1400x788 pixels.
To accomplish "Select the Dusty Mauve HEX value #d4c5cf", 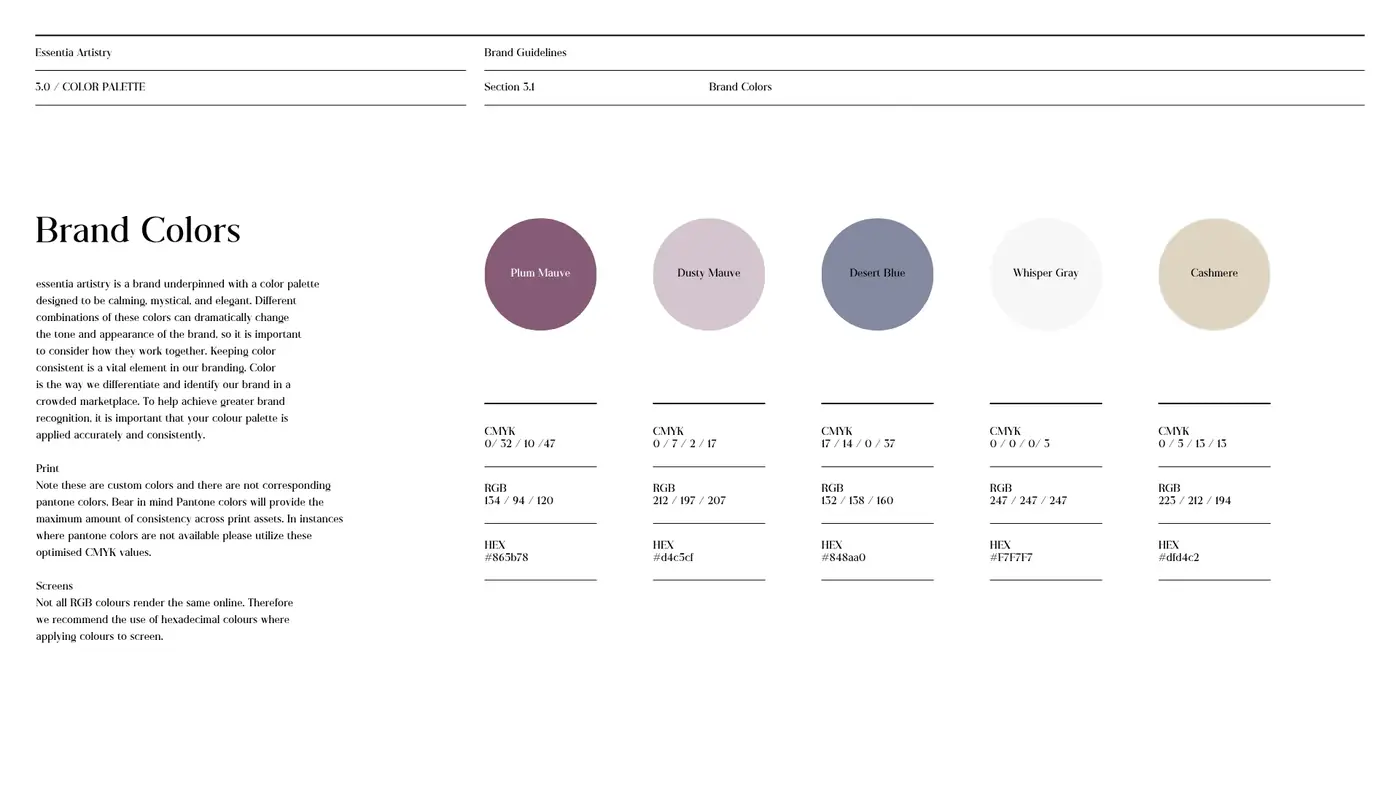I will (x=673, y=558).
